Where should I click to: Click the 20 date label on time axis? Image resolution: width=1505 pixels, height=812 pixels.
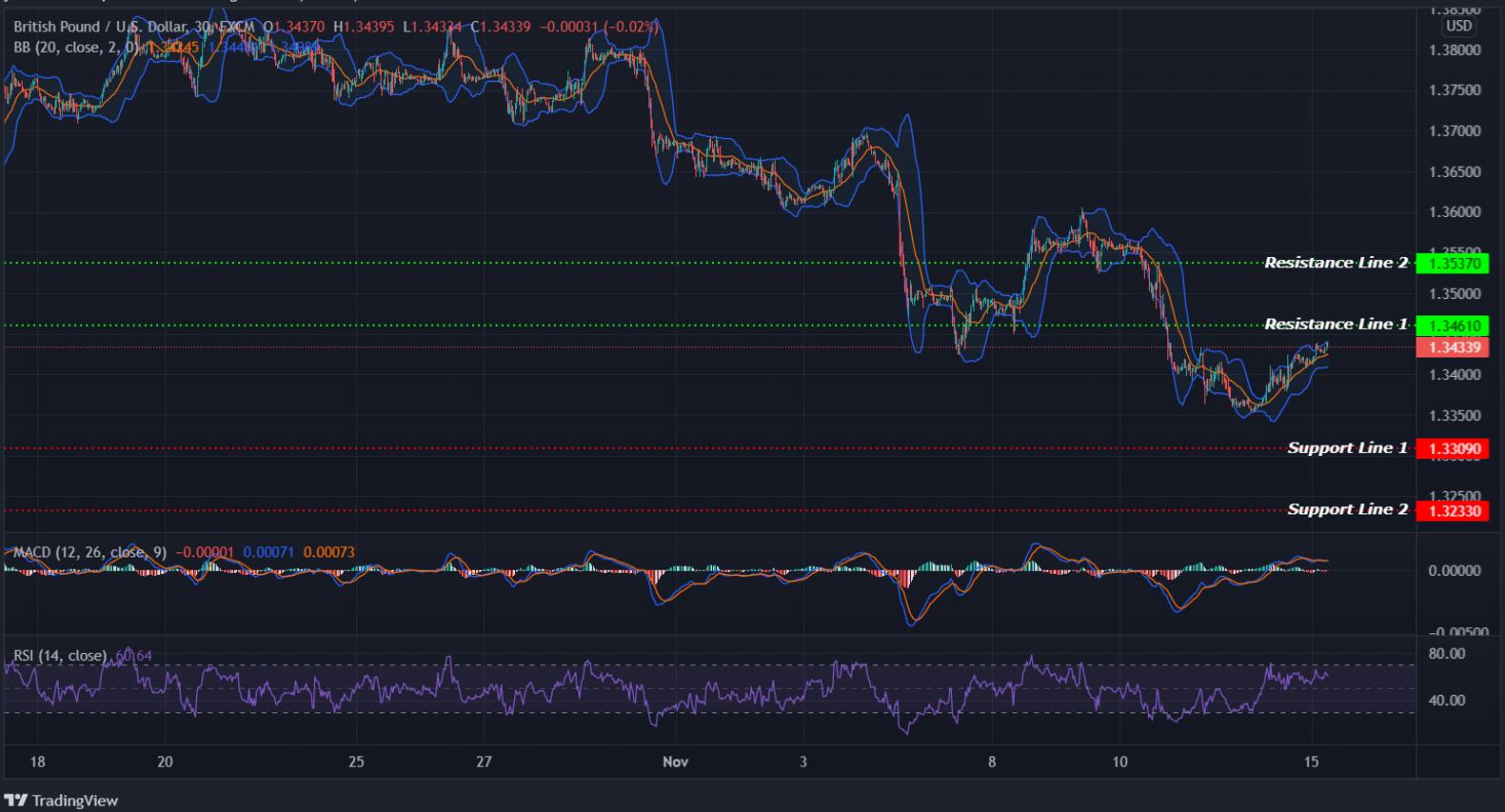tap(165, 762)
